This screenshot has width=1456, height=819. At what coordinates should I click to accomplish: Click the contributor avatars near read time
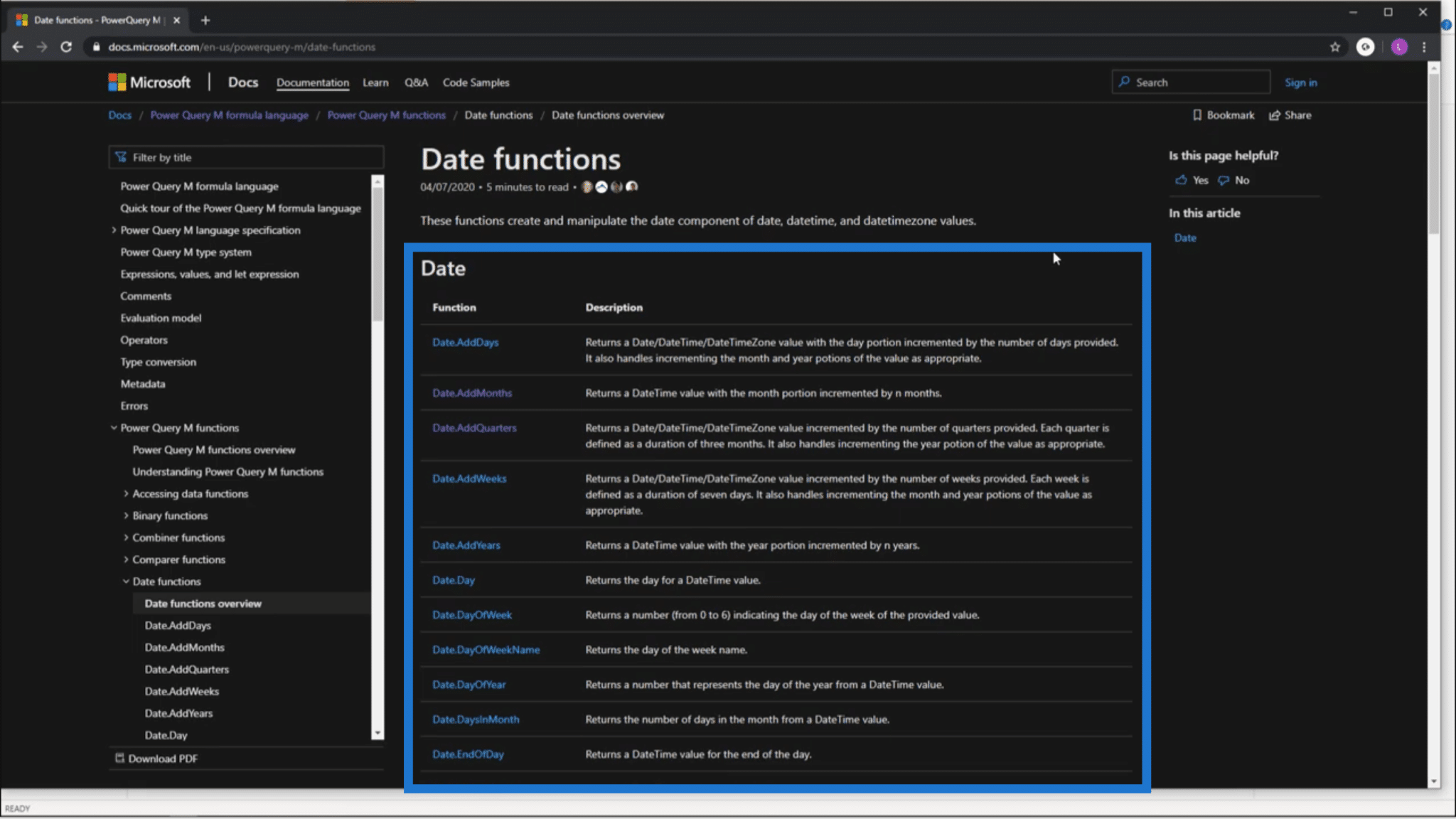pos(609,187)
